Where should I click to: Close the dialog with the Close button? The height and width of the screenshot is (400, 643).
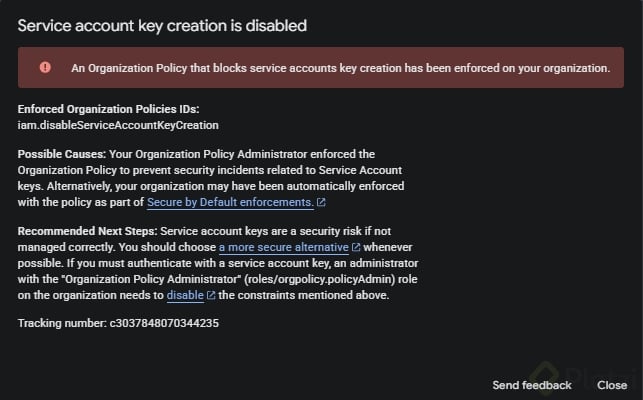(612, 385)
